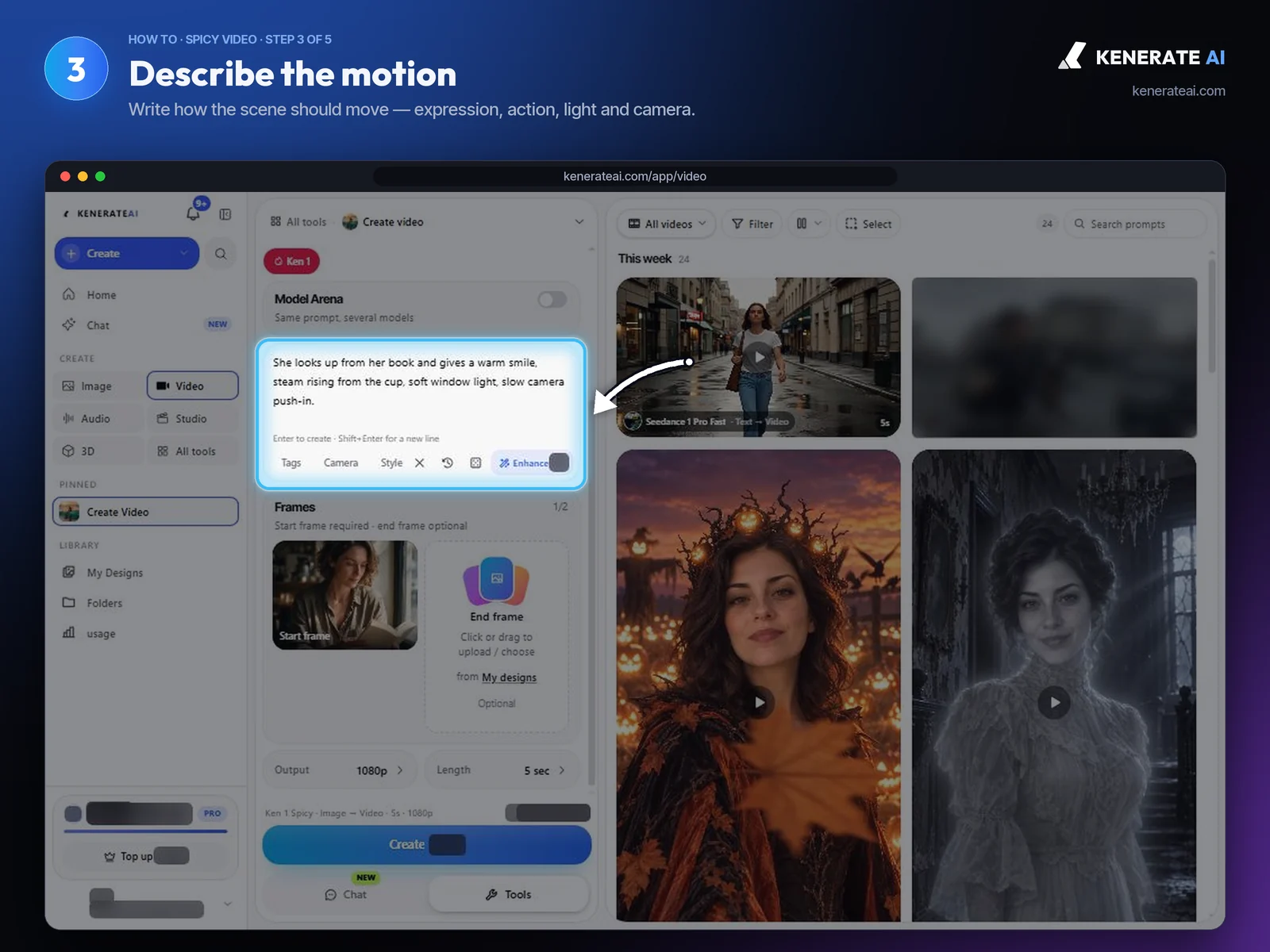Viewport: 1270px width, 952px height.
Task: Expand the account menu chevron at bottom
Action: pos(228,903)
